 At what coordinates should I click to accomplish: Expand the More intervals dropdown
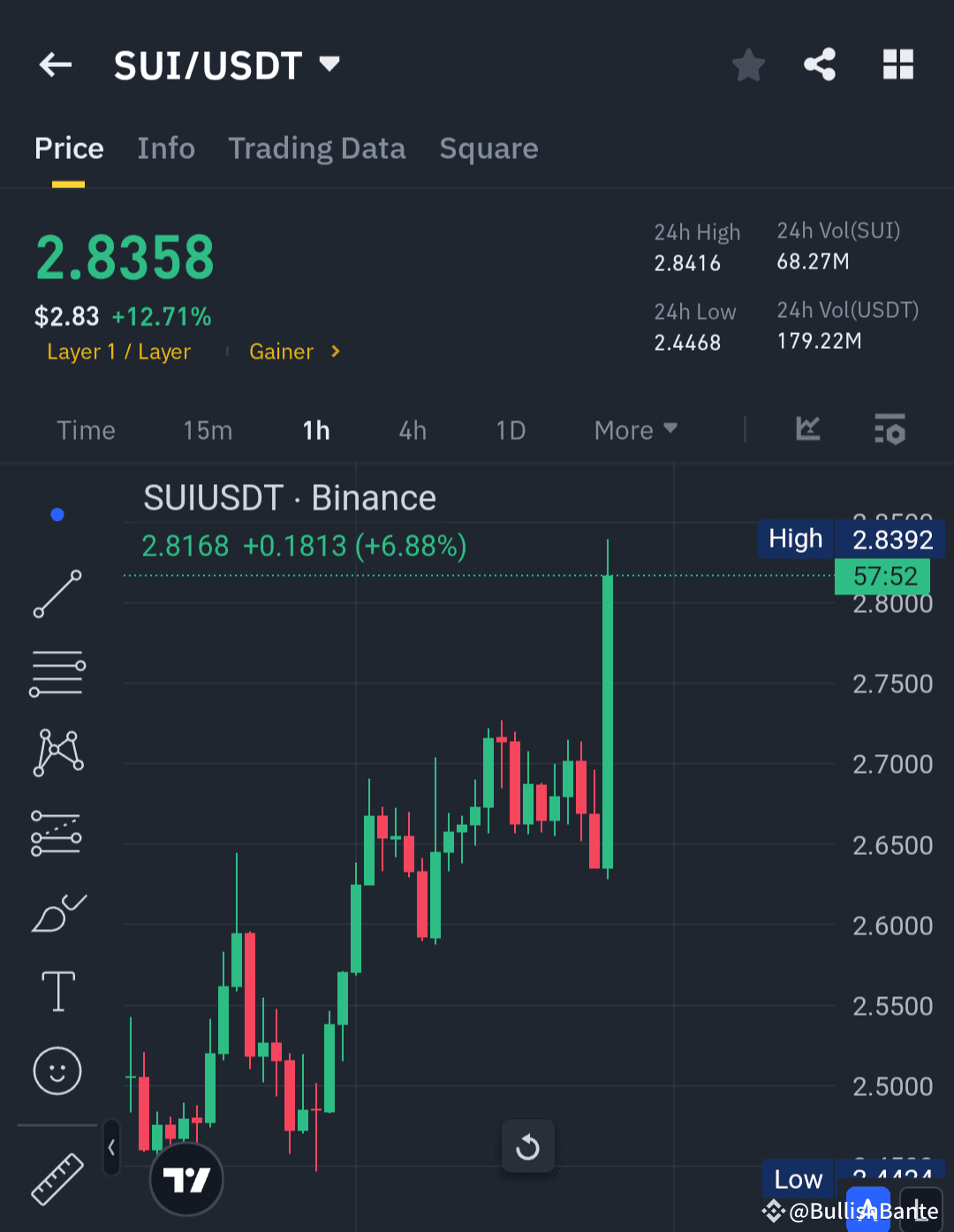pos(634,430)
